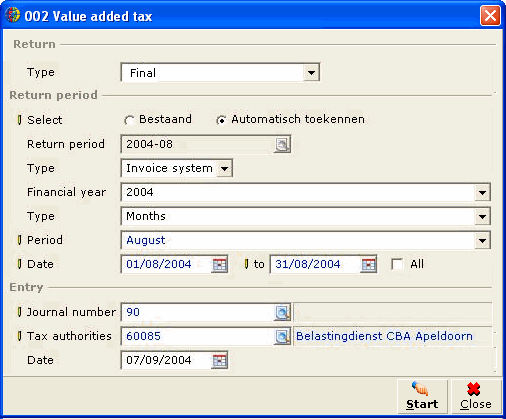506x419 pixels.
Task: Click the Close button with red cross
Action: pos(476,397)
